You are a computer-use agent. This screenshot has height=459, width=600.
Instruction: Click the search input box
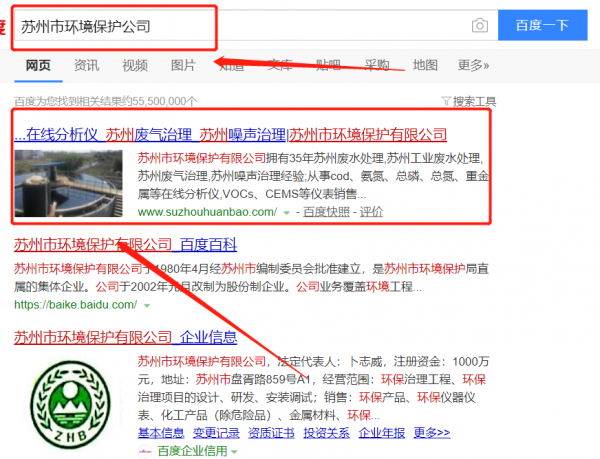click(240, 26)
